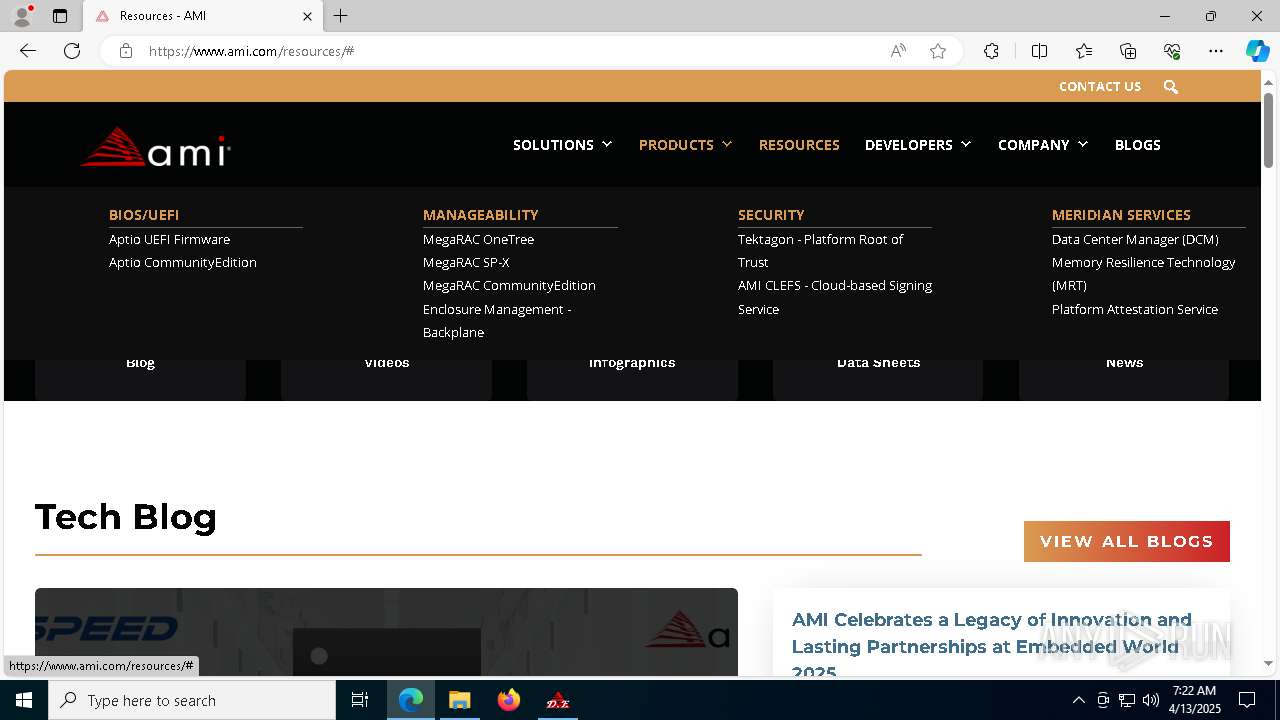This screenshot has height=720, width=1280.
Task: Open MegaRAC CommunityEdition link
Action: tap(509, 285)
